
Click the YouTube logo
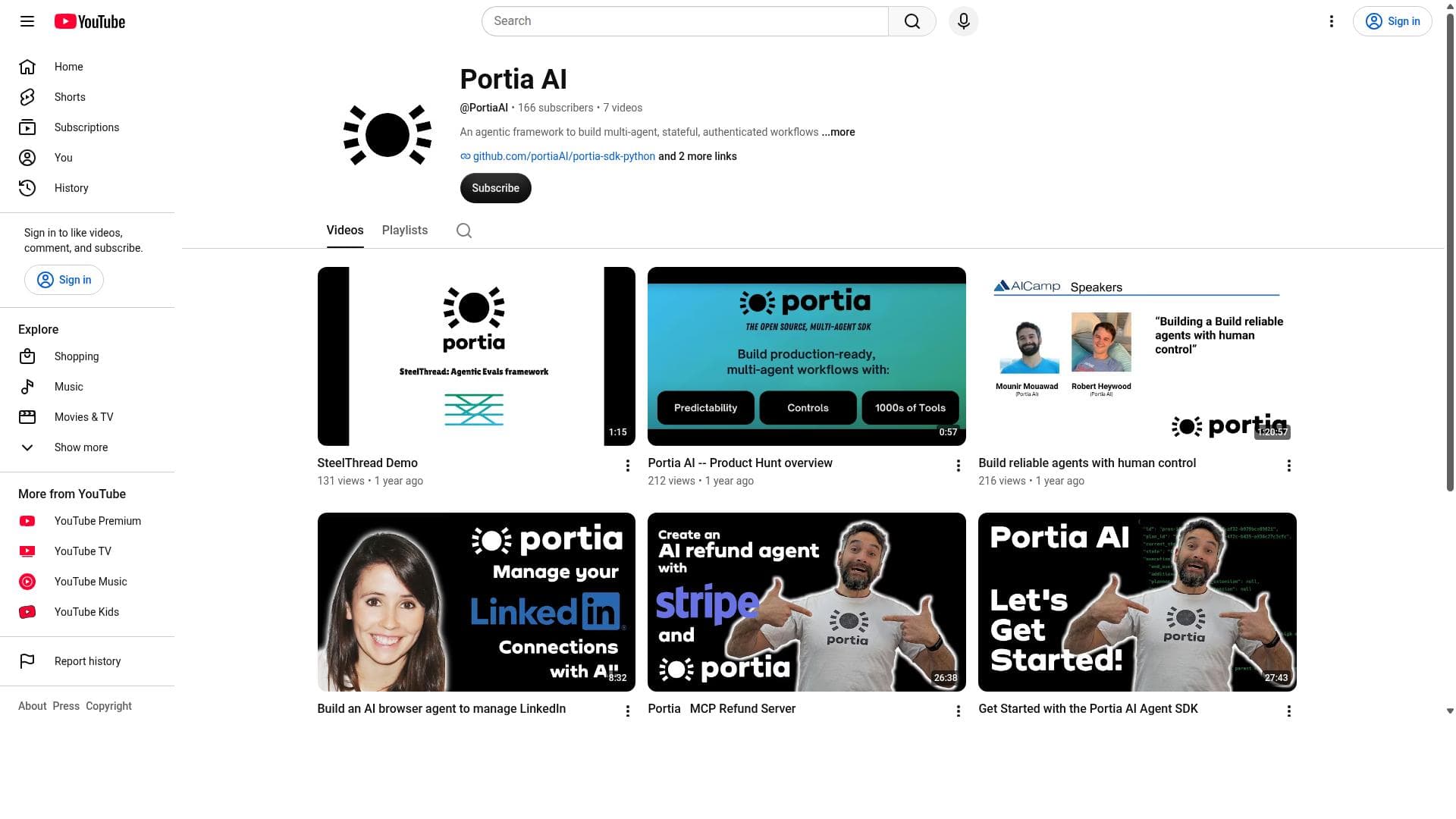point(89,21)
